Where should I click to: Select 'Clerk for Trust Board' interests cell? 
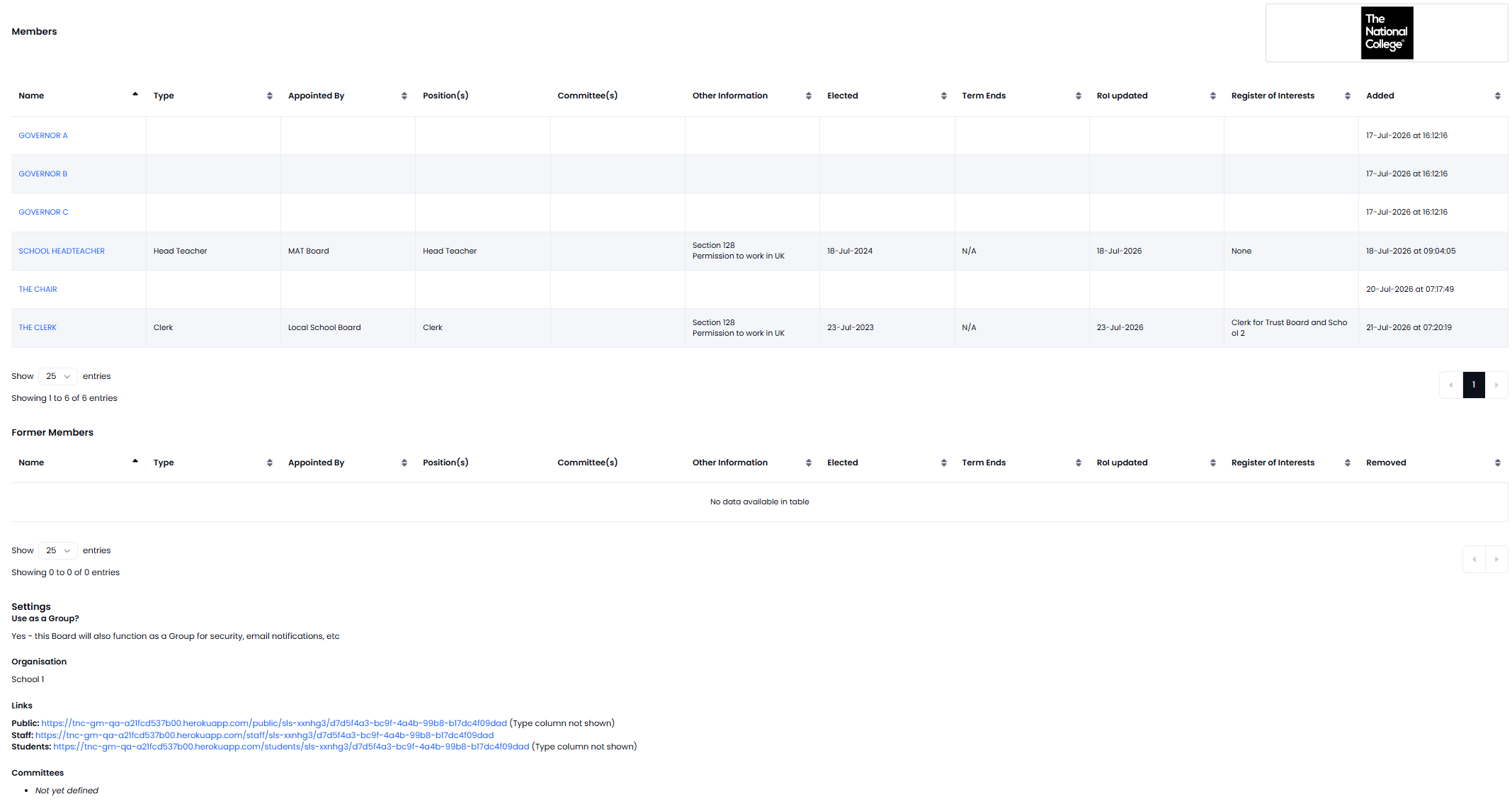pos(1291,327)
